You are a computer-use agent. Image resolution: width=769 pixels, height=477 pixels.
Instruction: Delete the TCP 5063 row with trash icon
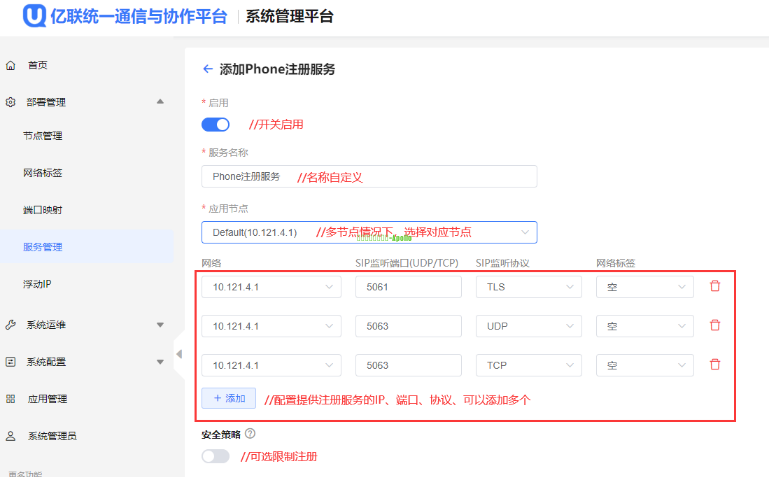pos(714,365)
